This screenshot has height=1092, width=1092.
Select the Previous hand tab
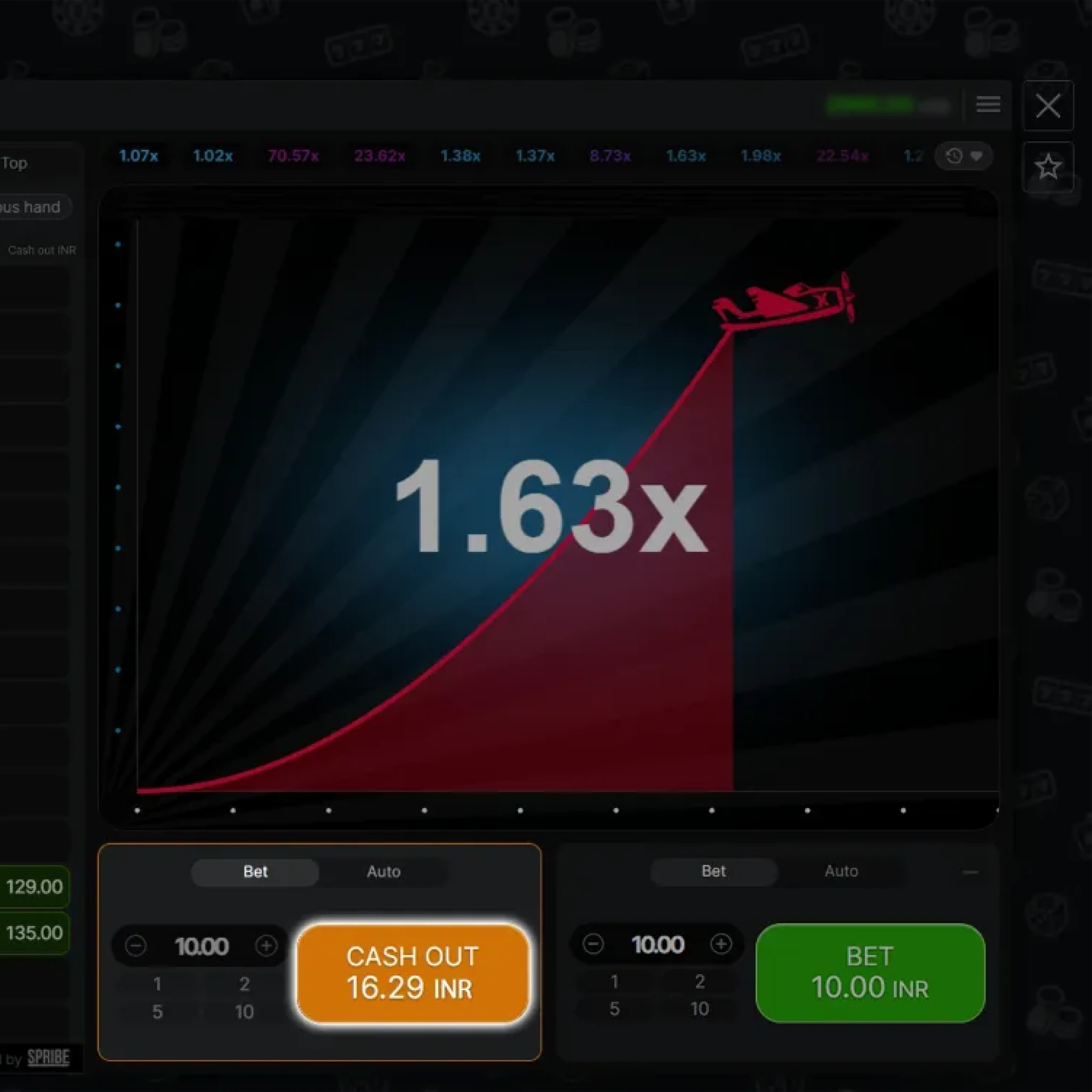31,207
